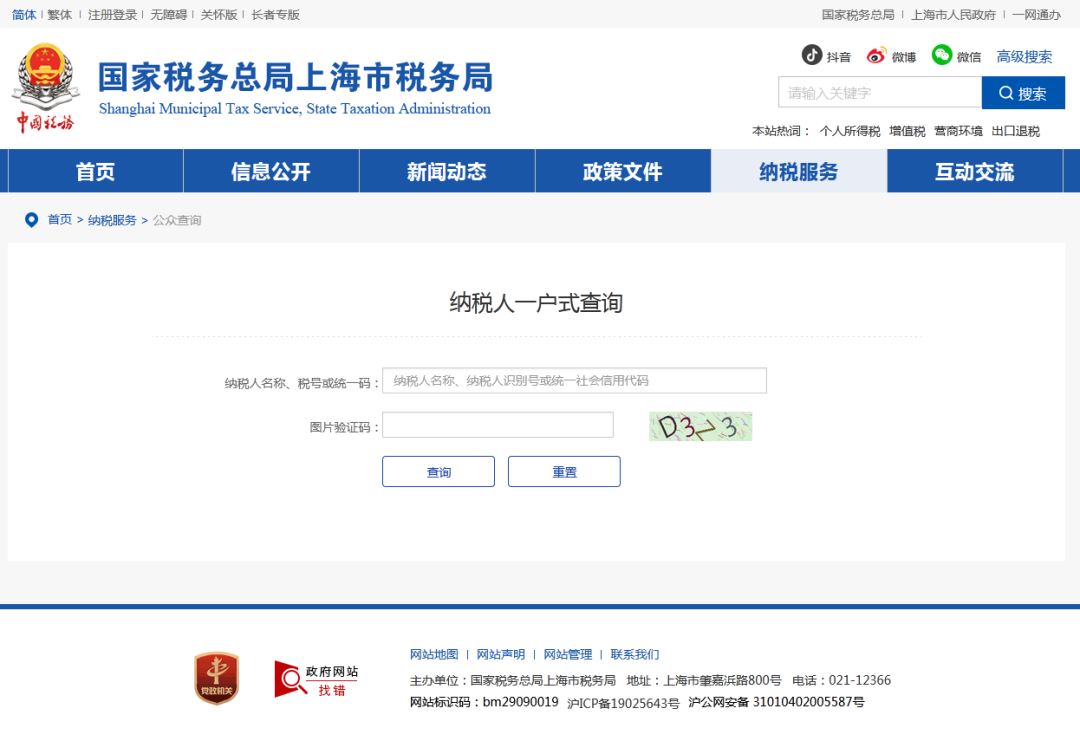Open 高级搜索 link
The height and width of the screenshot is (754, 1080).
(1024, 56)
